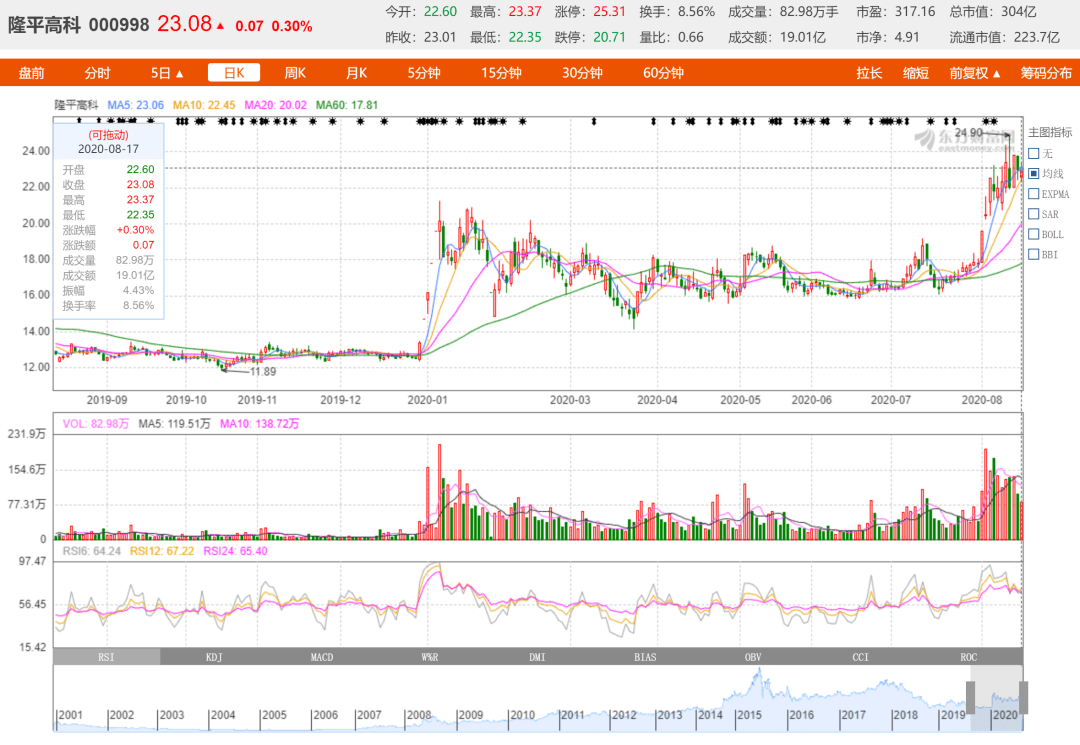Show the 60分钟 candlestick chart
This screenshot has width=1080, height=745.
(663, 73)
